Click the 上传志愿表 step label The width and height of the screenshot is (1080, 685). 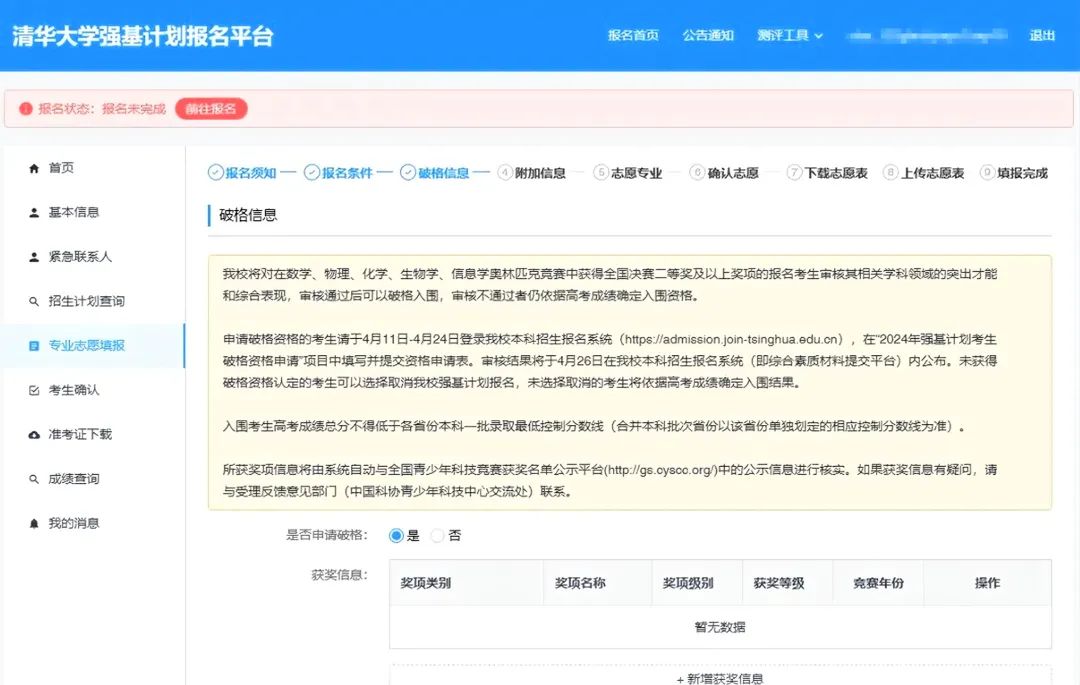pyautogui.click(x=933, y=173)
